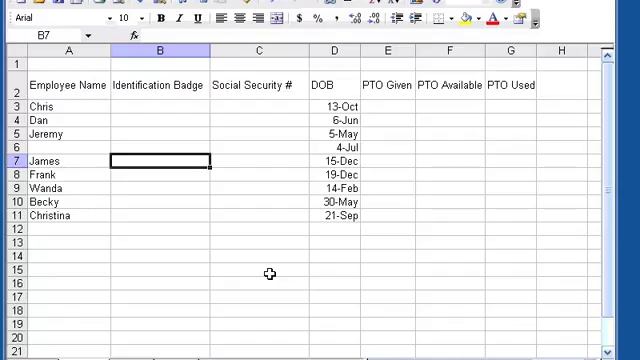Click the vertical scrollbar down arrow
This screenshot has height=360, width=640.
[x=607, y=352]
